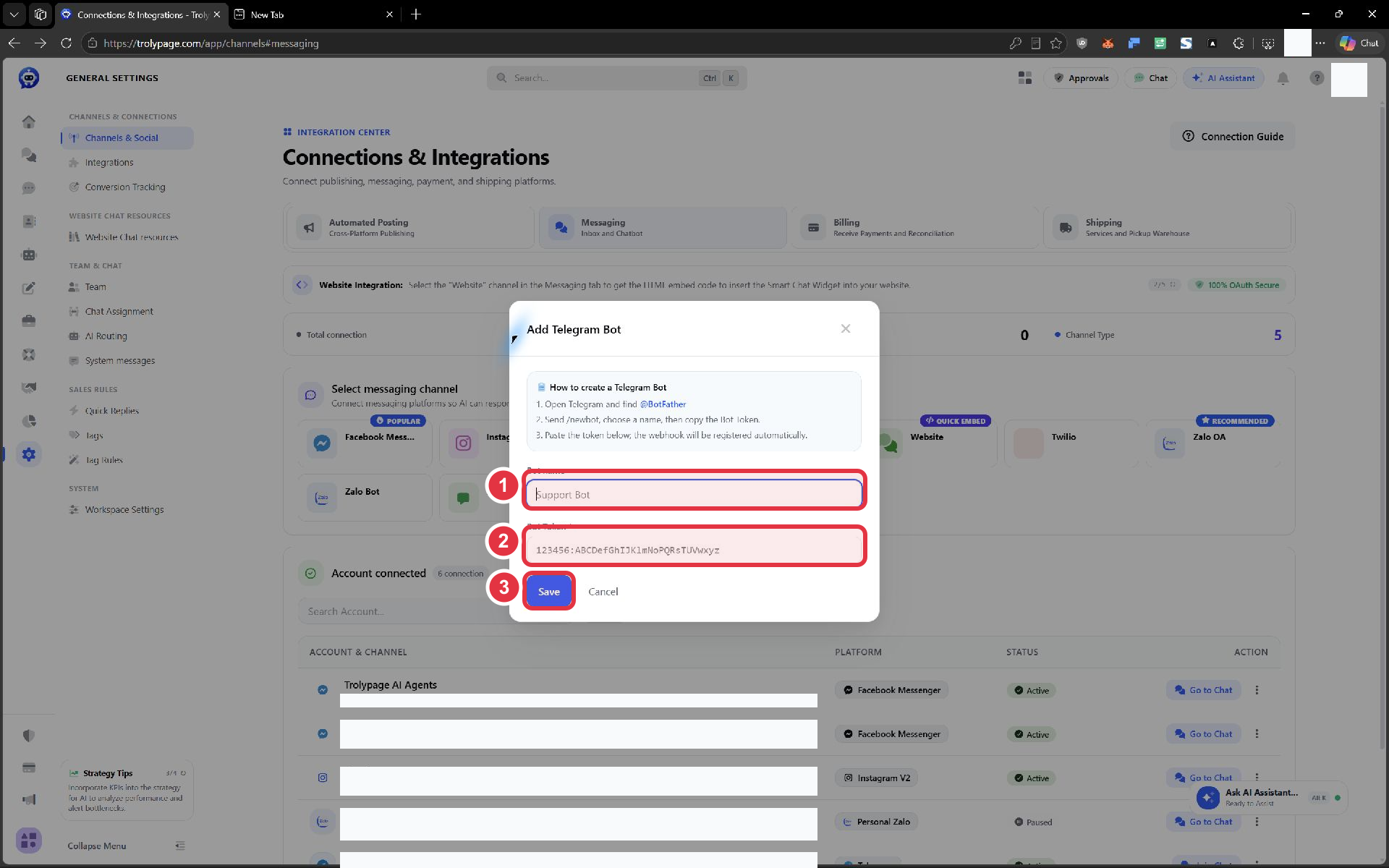Open Conversion Tracking settings

[x=125, y=187]
